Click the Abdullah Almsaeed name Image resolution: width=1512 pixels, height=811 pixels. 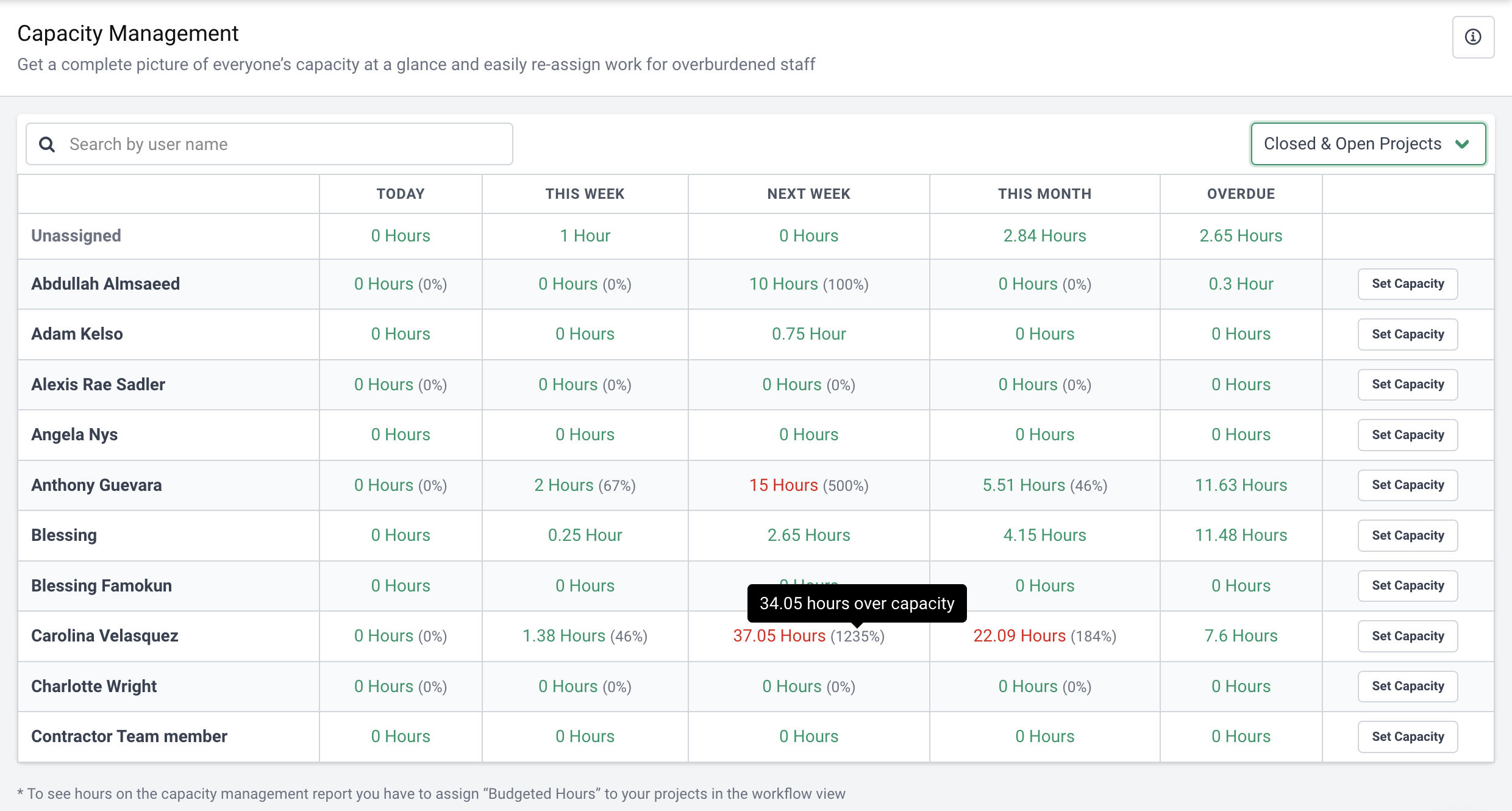[x=105, y=284]
